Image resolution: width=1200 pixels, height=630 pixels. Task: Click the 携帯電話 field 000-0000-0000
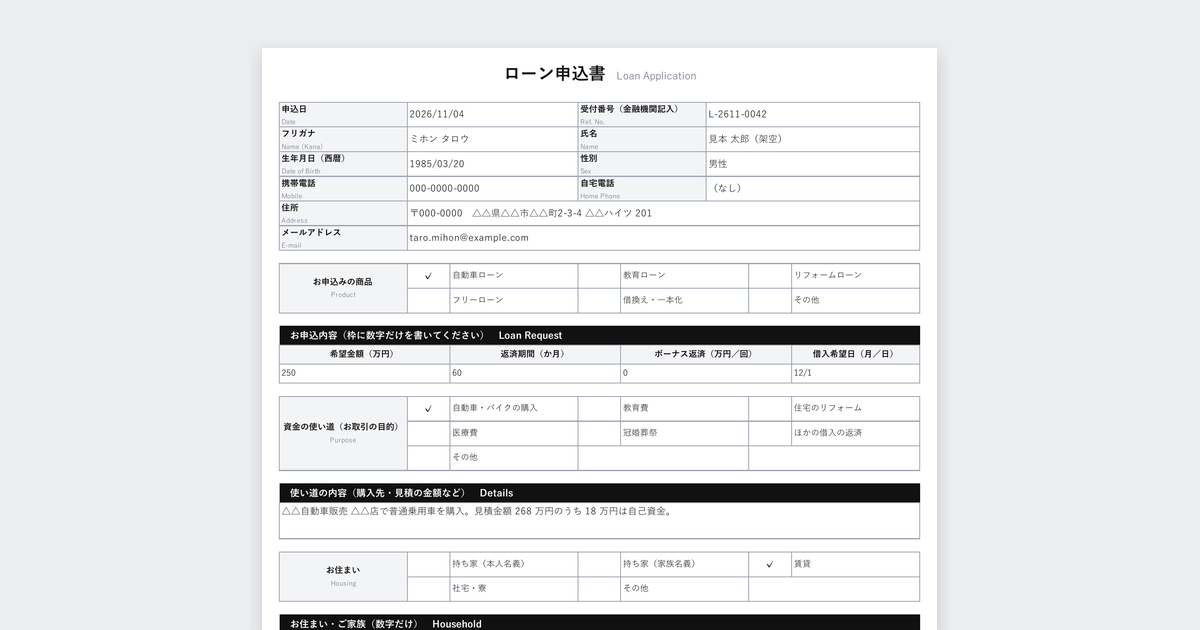tap(492, 189)
